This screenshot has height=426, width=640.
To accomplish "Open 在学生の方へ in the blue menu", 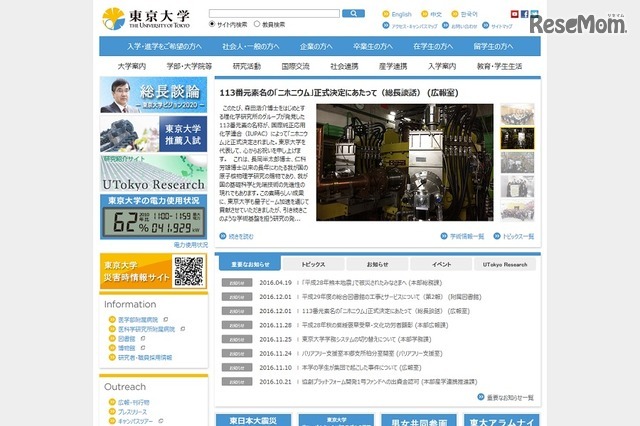I will coord(433,47).
